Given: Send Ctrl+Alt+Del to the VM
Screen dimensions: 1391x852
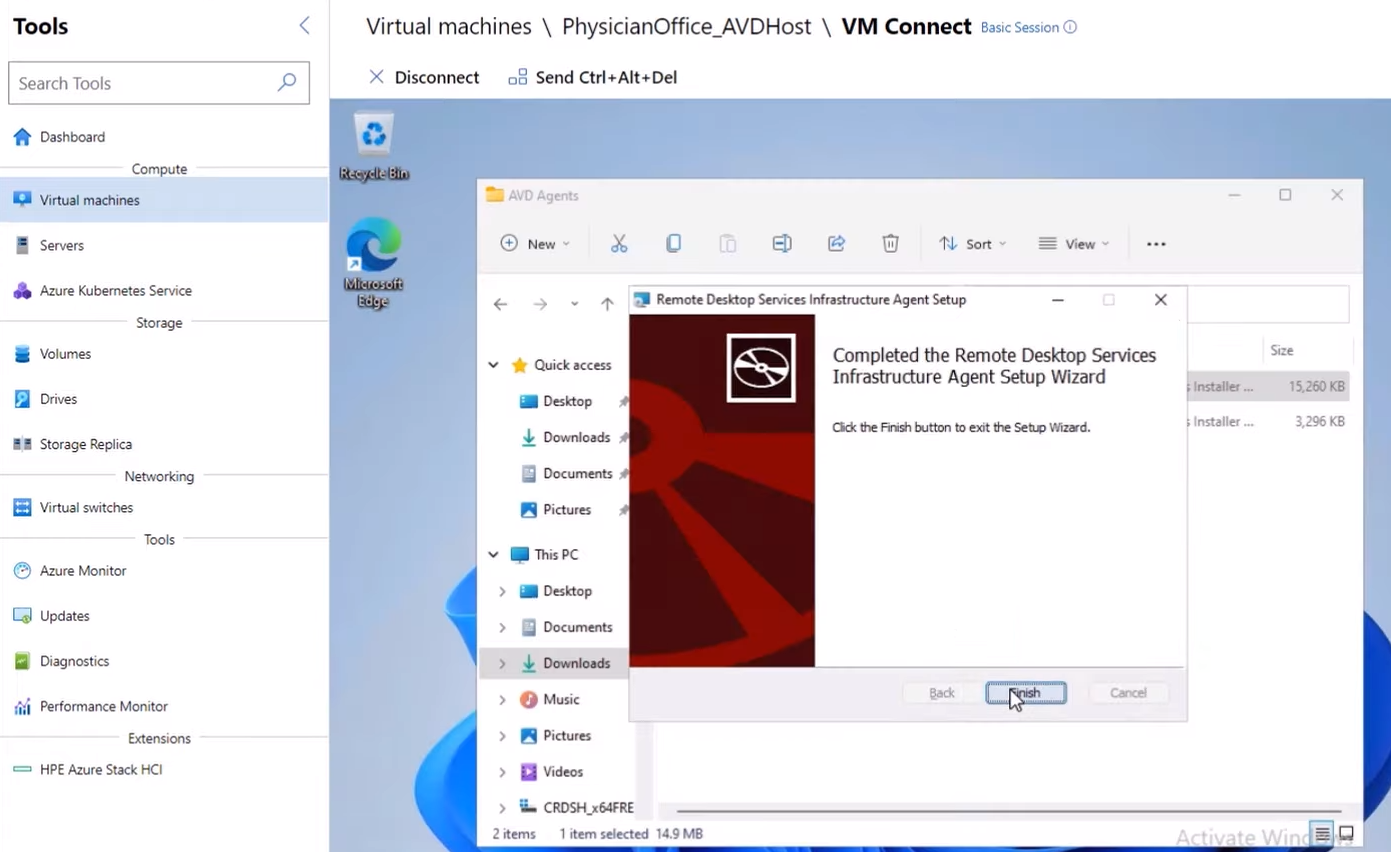Looking at the screenshot, I should pyautogui.click(x=593, y=77).
